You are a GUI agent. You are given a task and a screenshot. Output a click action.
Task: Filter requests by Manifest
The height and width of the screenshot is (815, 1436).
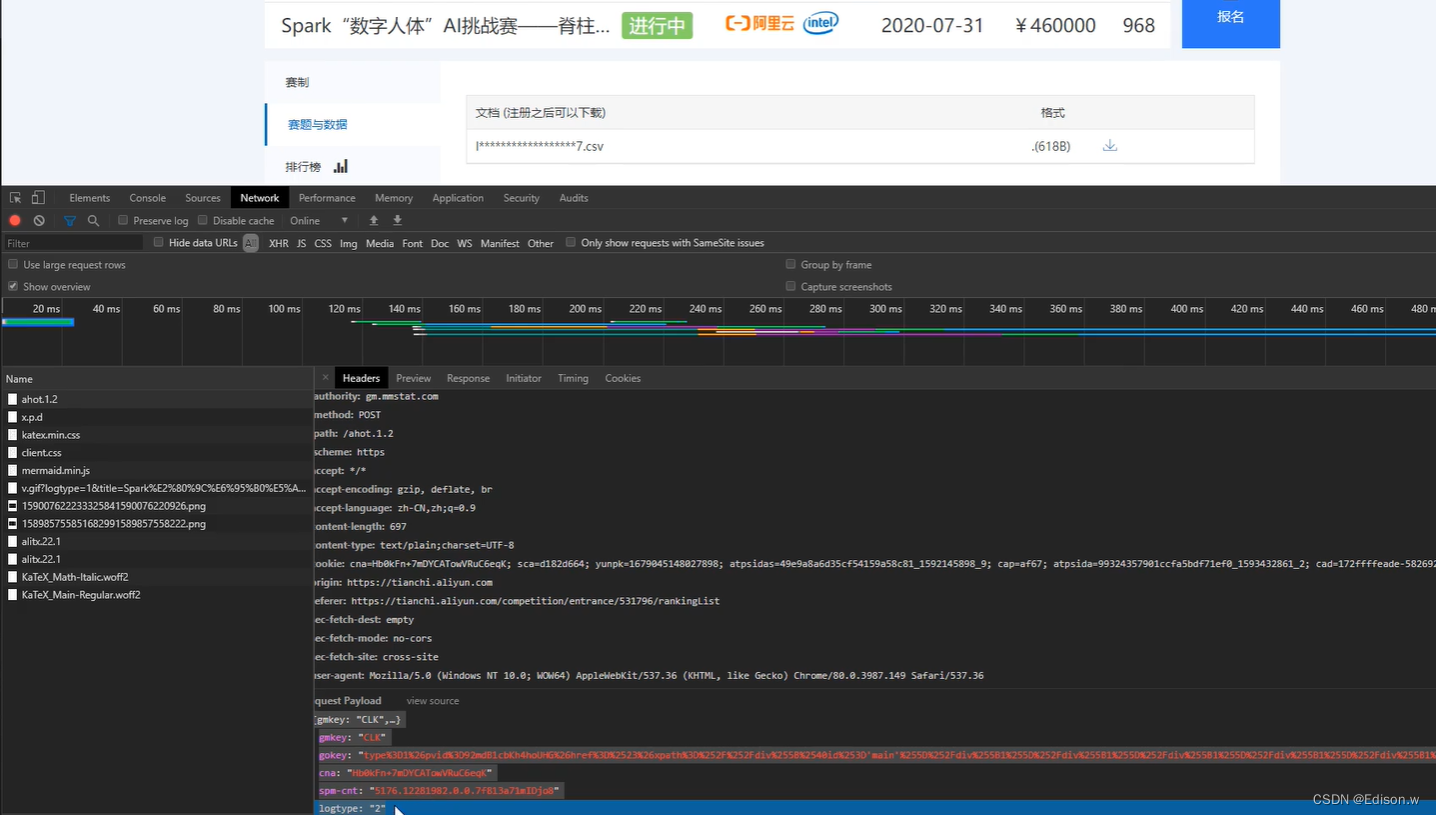click(500, 243)
